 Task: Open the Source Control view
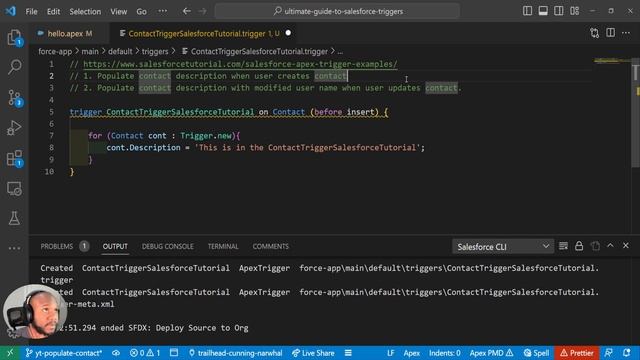[x=14, y=98]
